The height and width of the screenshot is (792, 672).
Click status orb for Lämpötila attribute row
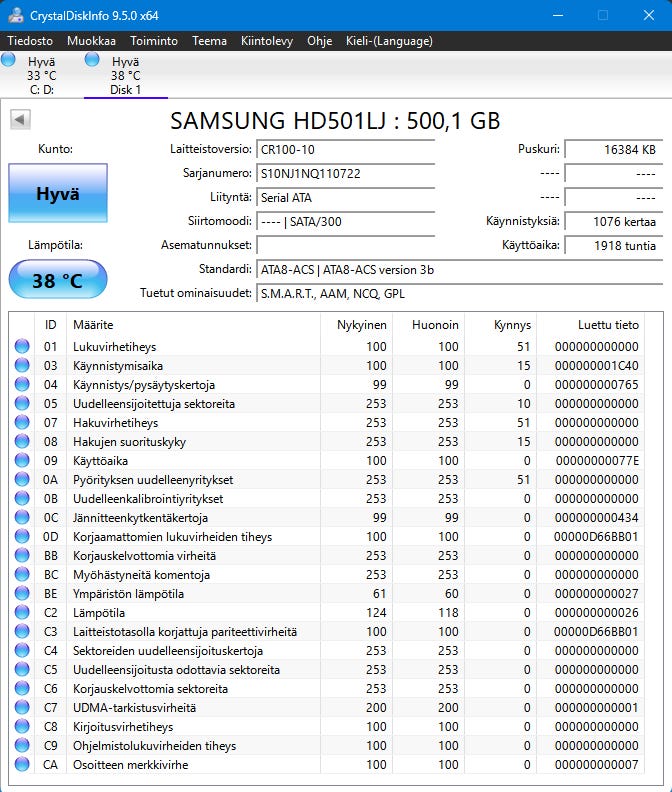click(22, 613)
